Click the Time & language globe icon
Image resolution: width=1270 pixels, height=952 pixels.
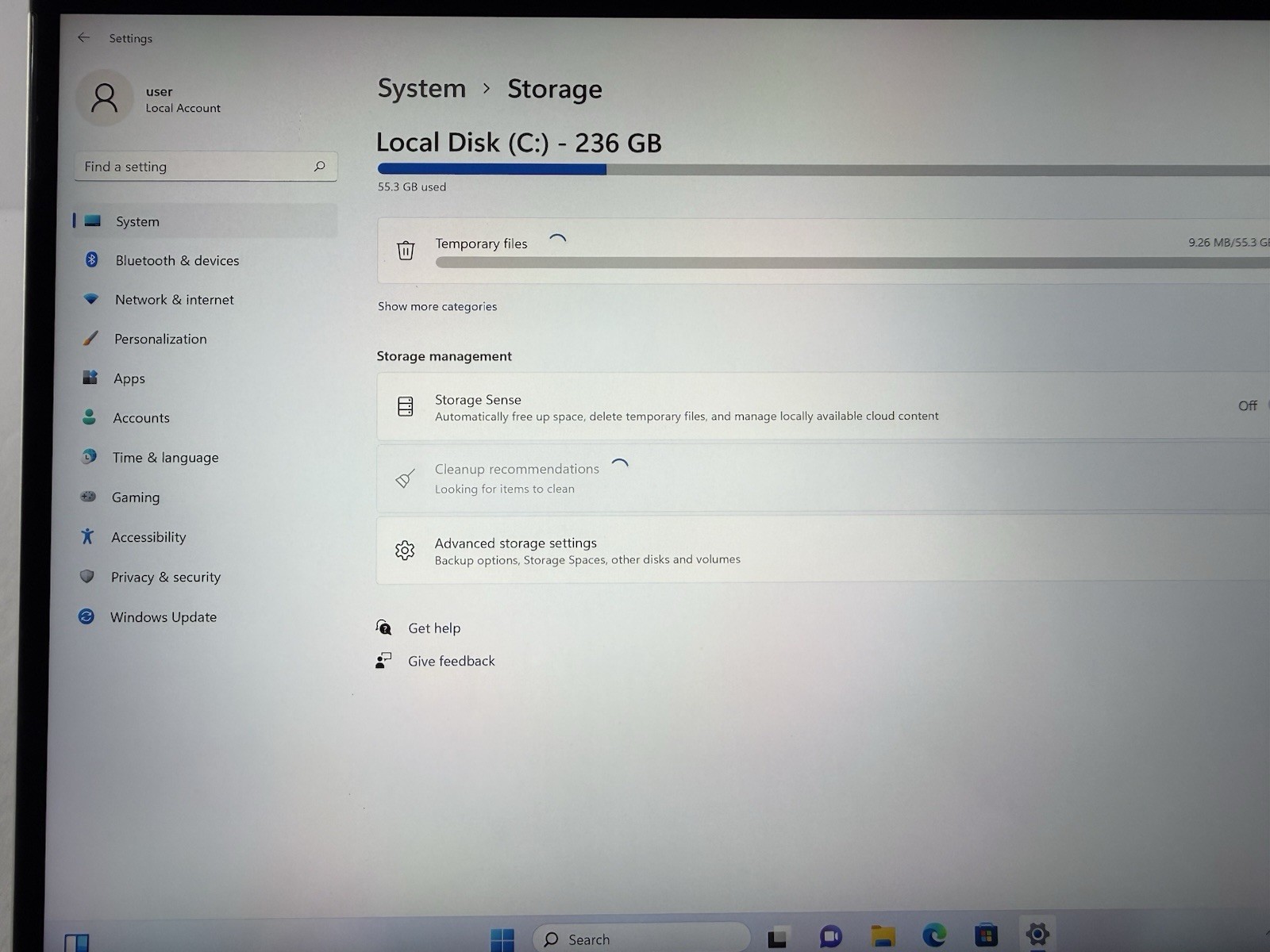pyautogui.click(x=89, y=456)
